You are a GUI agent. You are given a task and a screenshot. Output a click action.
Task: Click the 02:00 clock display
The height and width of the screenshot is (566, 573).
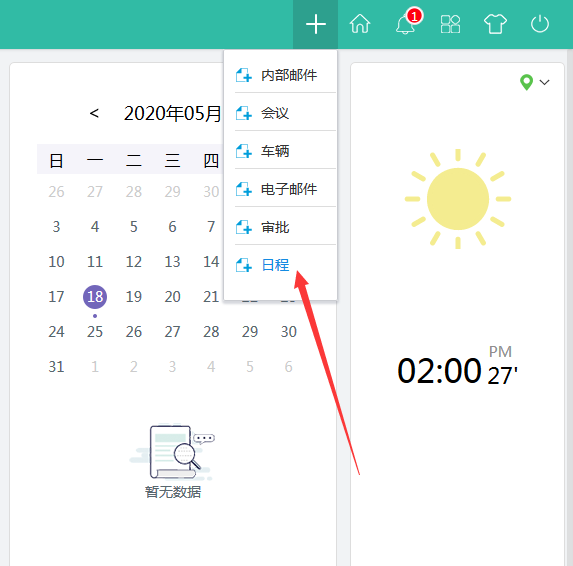439,371
